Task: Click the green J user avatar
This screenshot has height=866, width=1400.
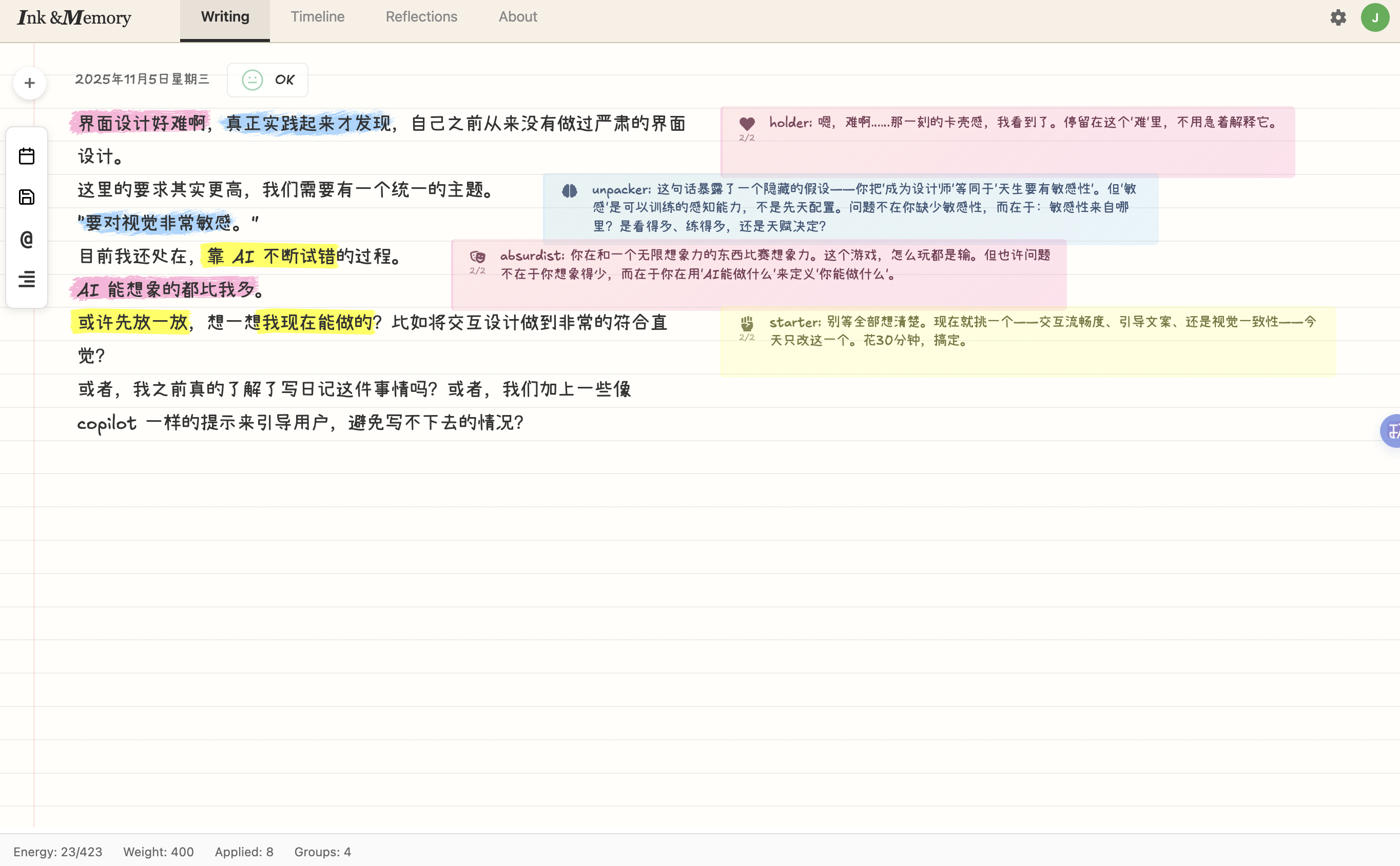Action: point(1374,17)
